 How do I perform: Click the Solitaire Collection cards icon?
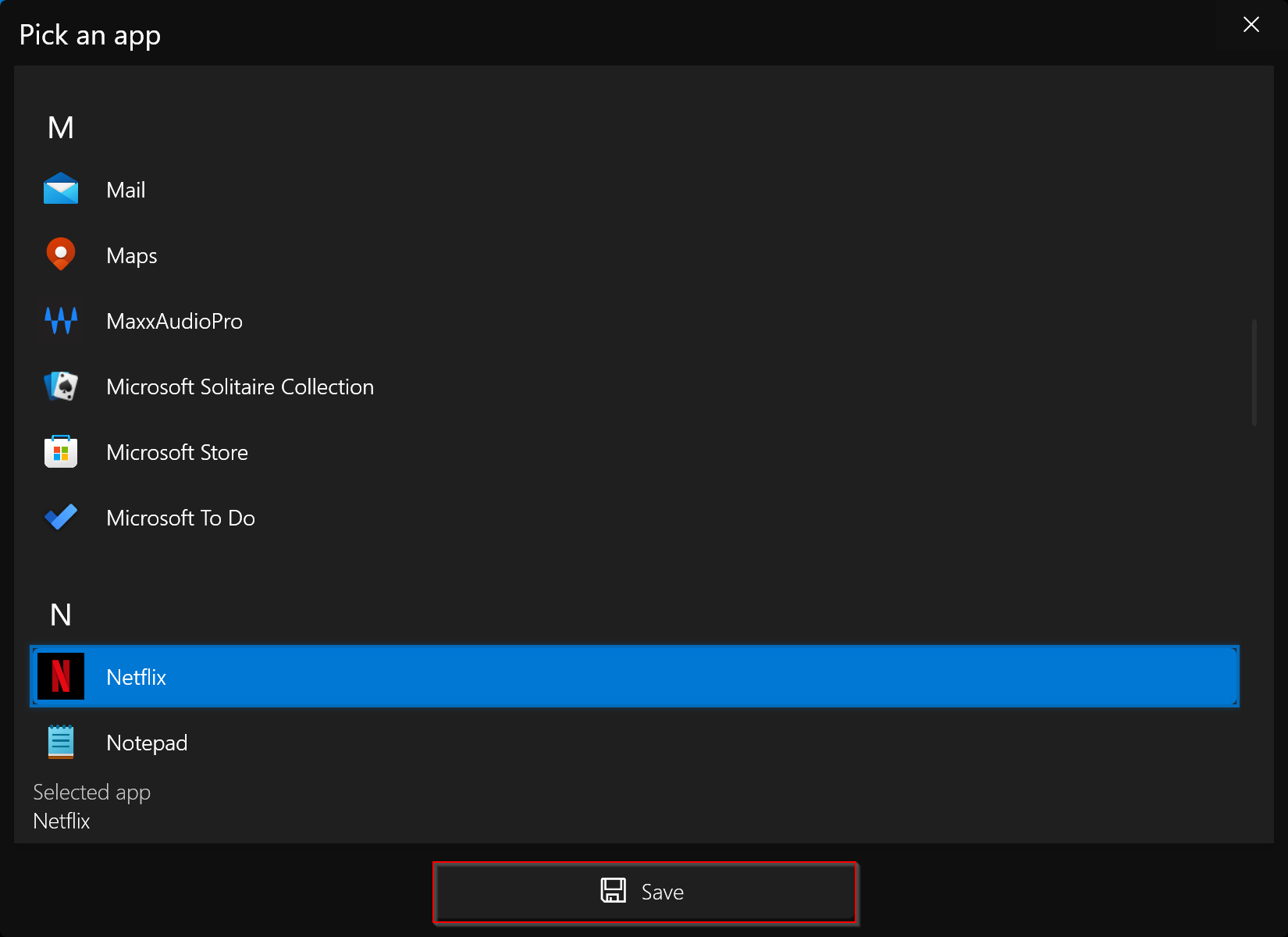tap(61, 386)
